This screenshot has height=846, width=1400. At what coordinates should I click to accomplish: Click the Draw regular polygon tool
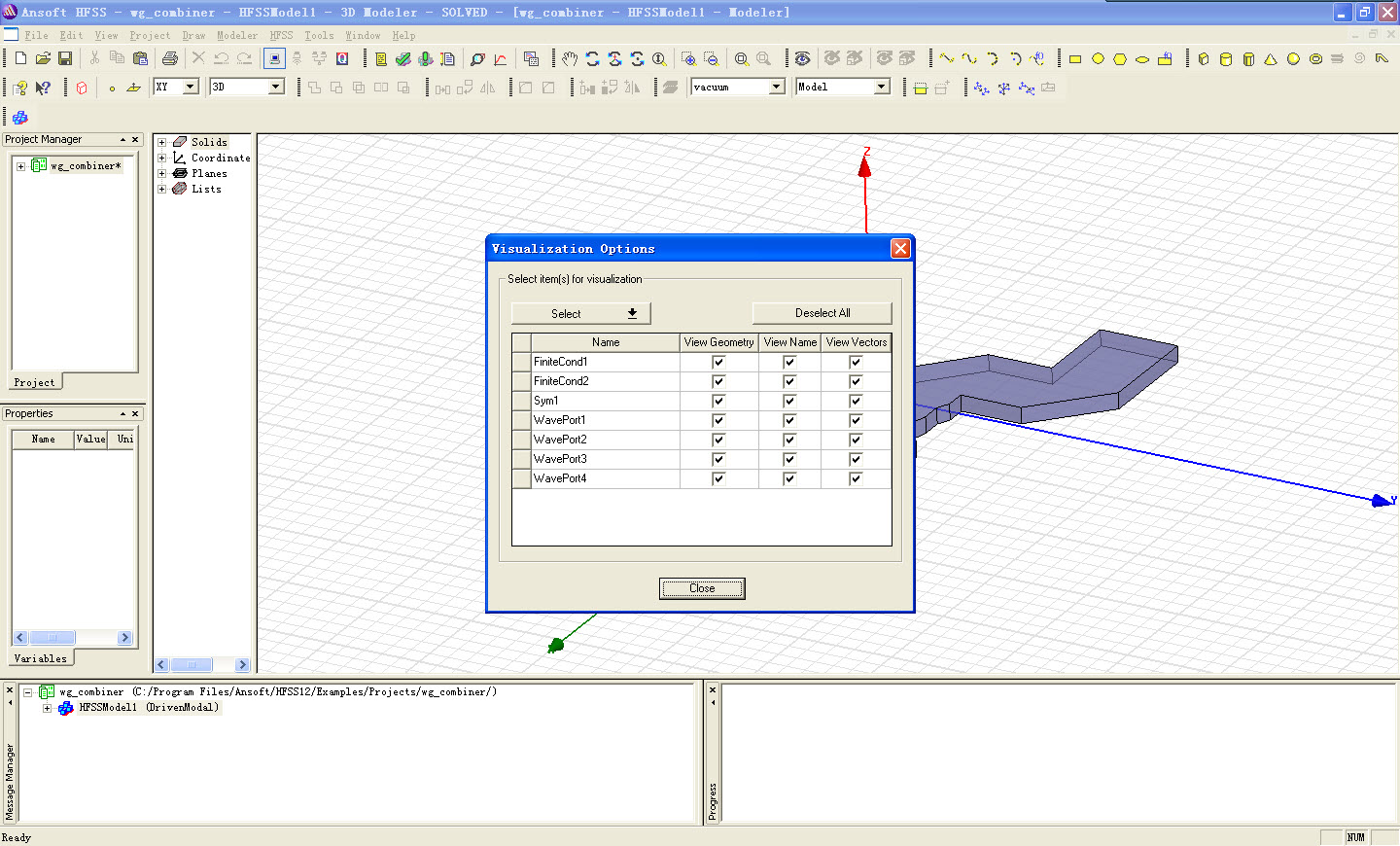1120,58
